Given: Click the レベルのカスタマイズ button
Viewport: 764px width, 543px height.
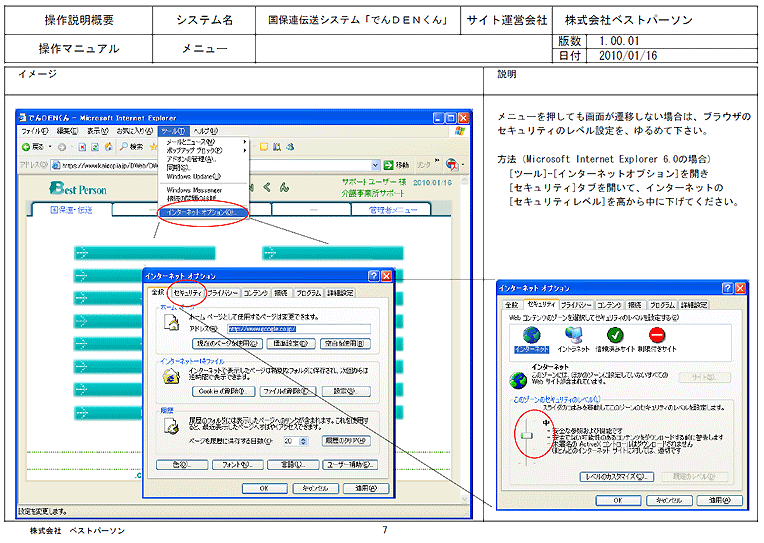Looking at the screenshot, I should click(x=616, y=477).
